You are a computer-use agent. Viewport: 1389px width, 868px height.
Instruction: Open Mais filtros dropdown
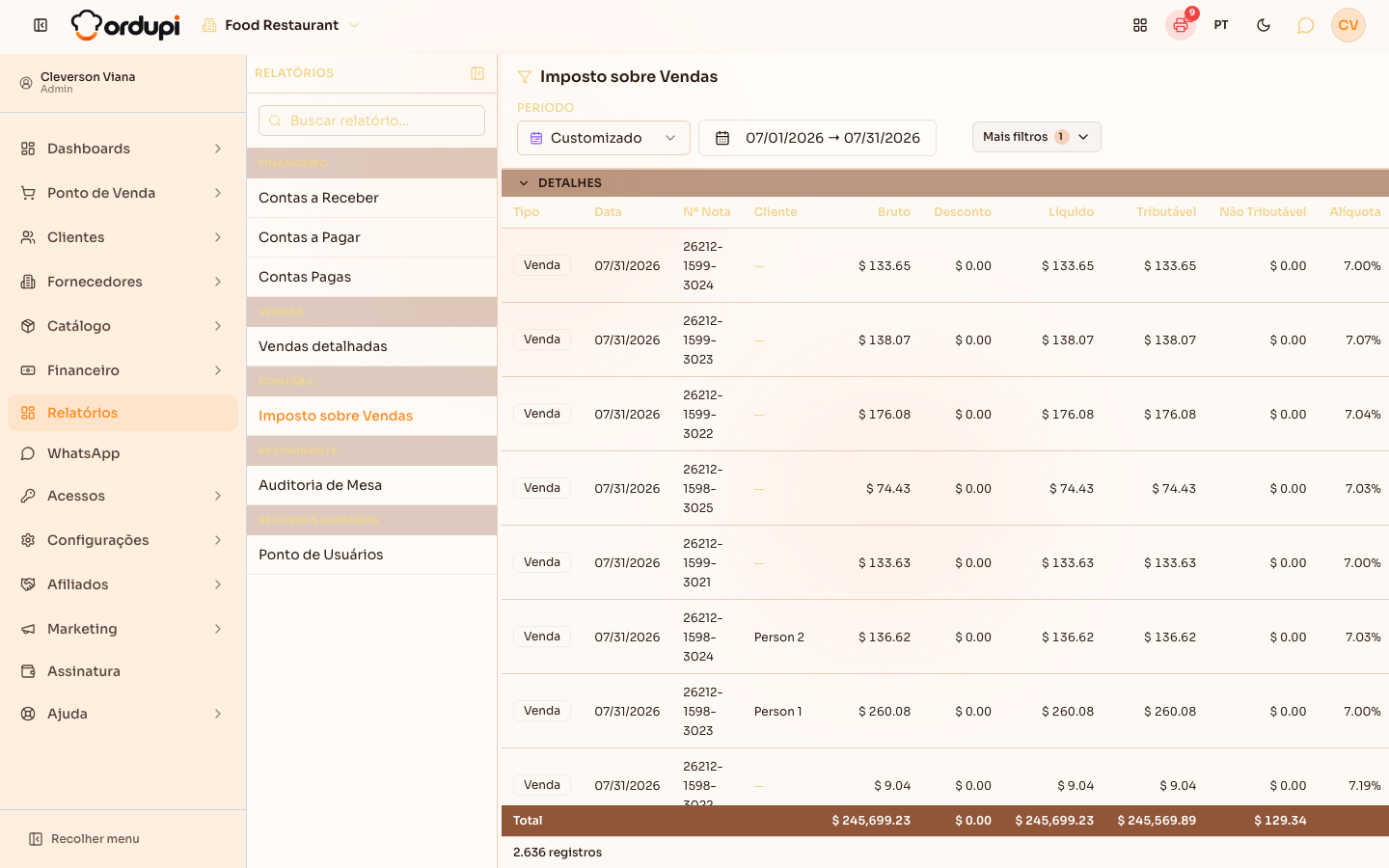click(x=1037, y=137)
